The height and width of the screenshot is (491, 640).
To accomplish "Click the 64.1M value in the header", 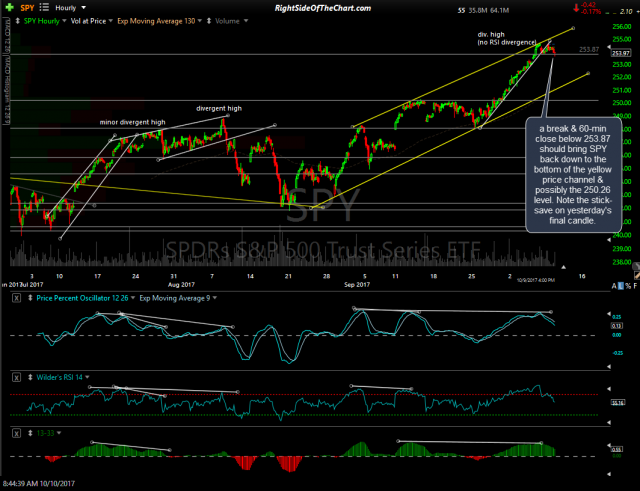I will [x=500, y=11].
